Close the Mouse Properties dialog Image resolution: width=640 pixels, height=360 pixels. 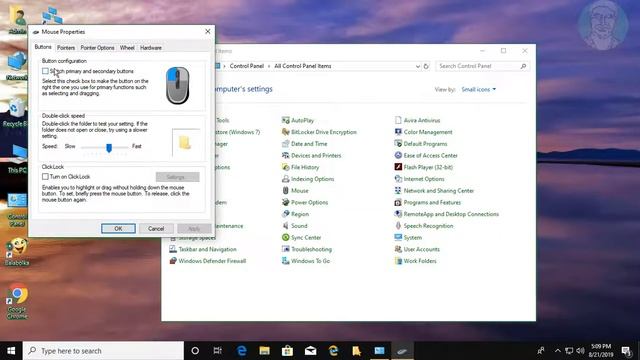coord(208,31)
